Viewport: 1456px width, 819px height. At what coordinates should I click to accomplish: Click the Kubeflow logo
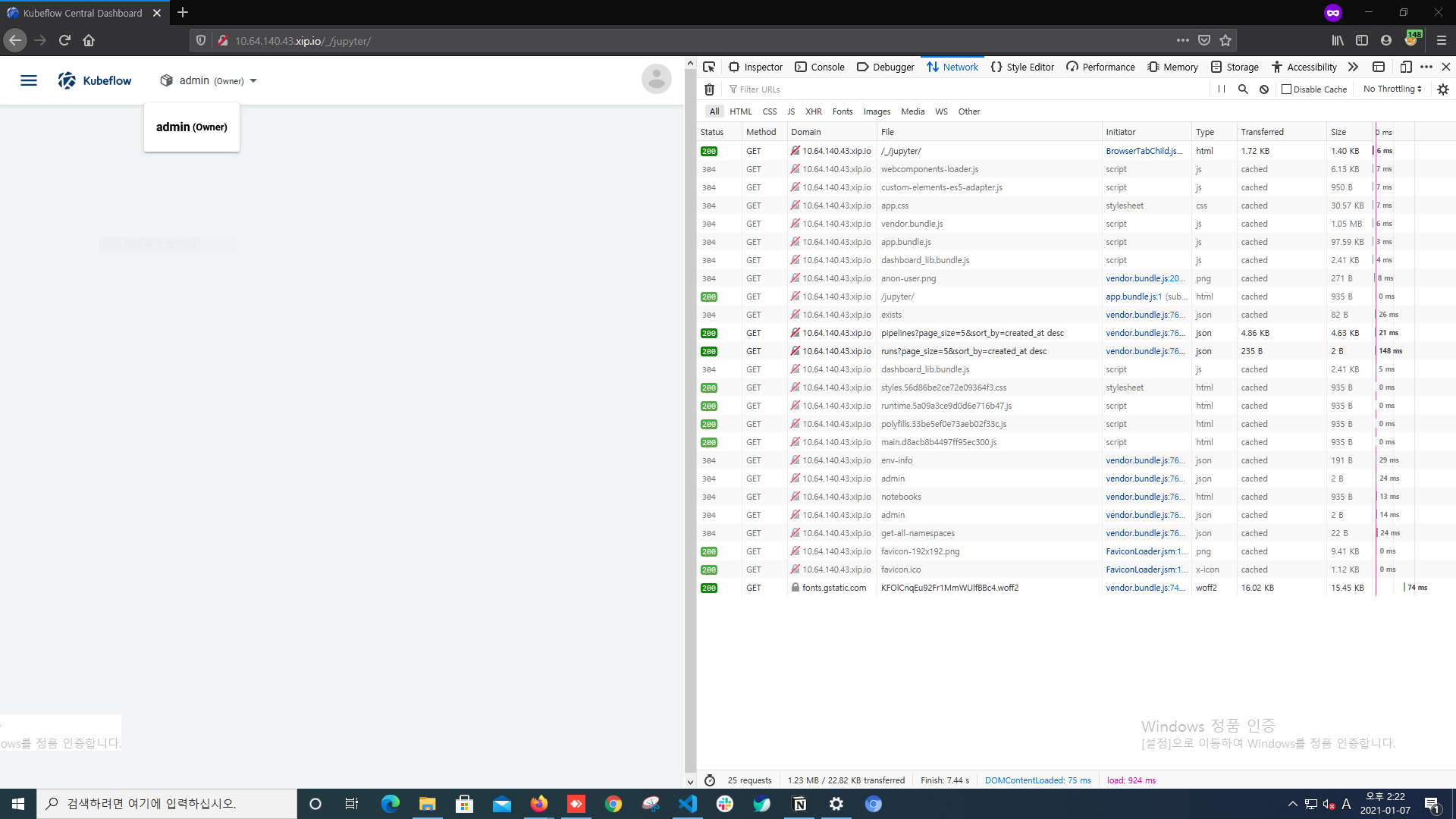(67, 80)
